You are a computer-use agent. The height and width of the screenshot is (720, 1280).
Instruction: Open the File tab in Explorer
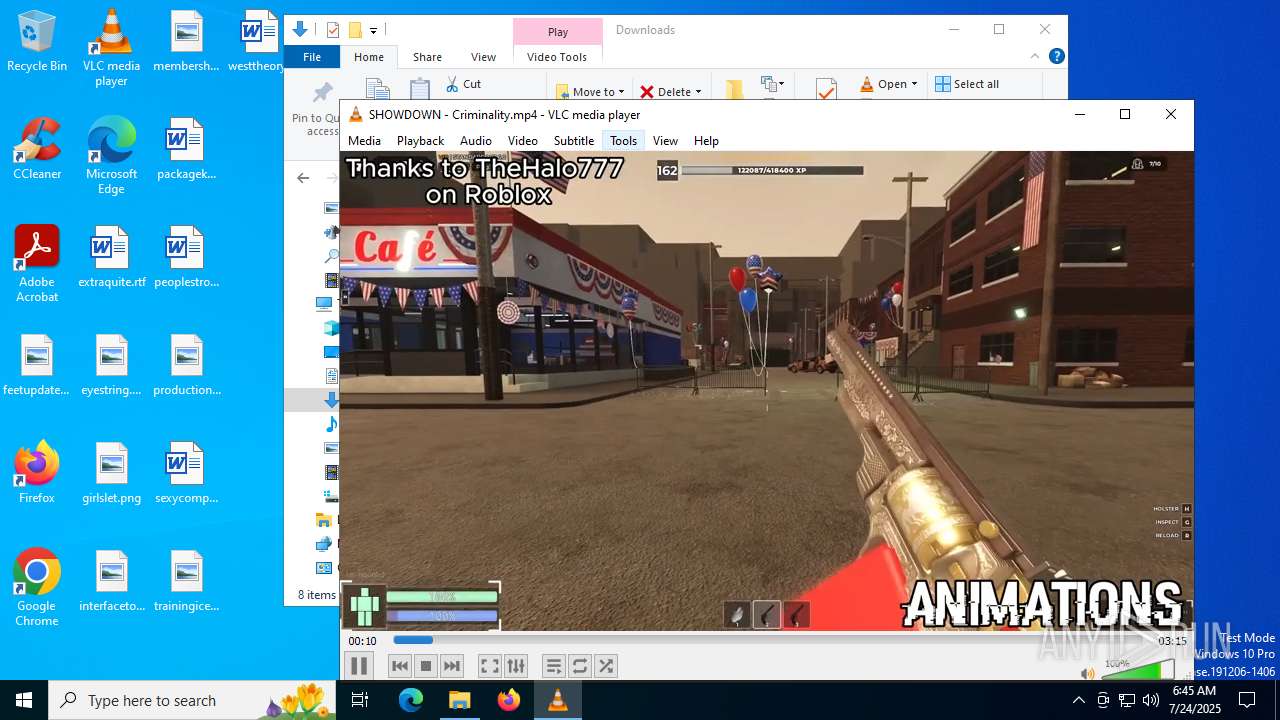coord(312,57)
